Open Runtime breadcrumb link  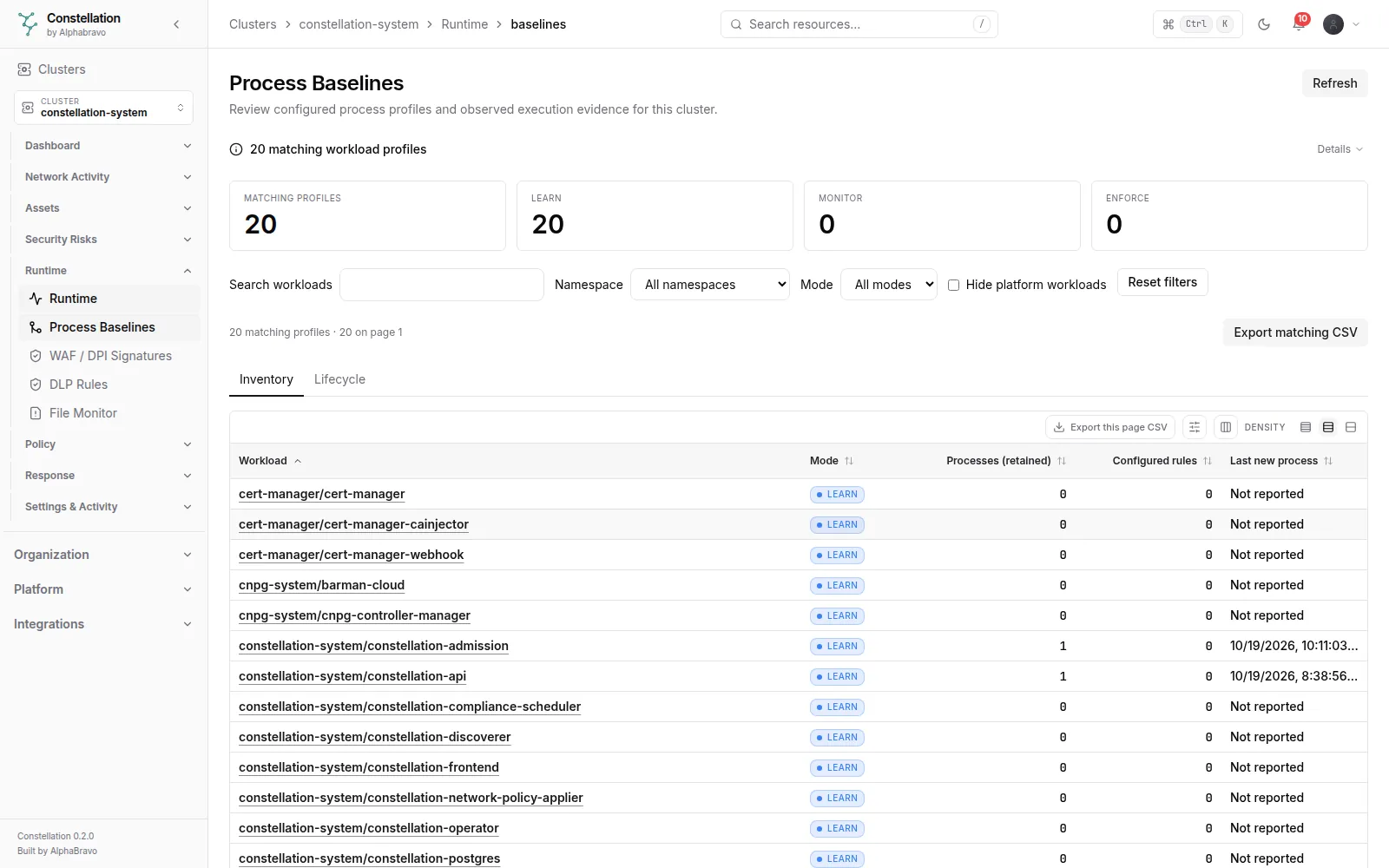pyautogui.click(x=464, y=24)
